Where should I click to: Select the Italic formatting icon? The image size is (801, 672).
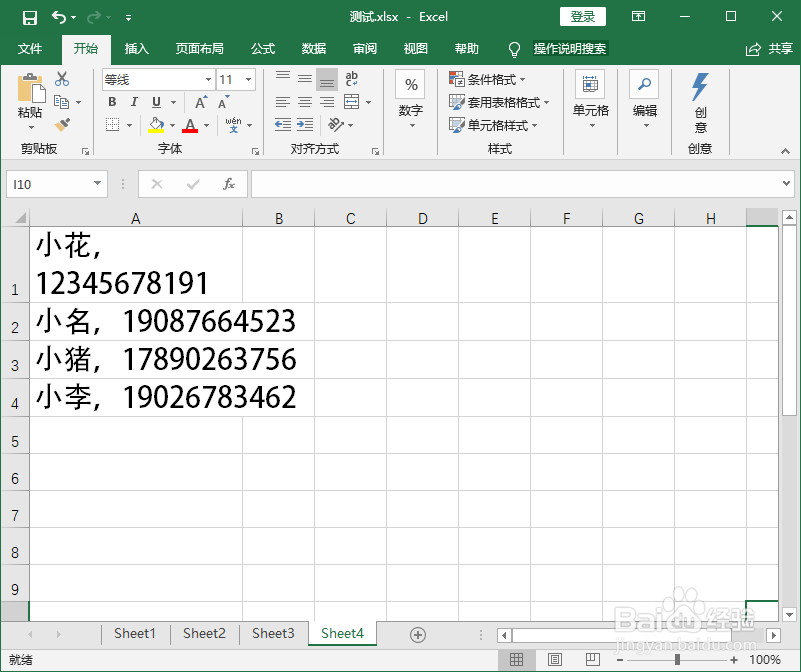point(134,101)
